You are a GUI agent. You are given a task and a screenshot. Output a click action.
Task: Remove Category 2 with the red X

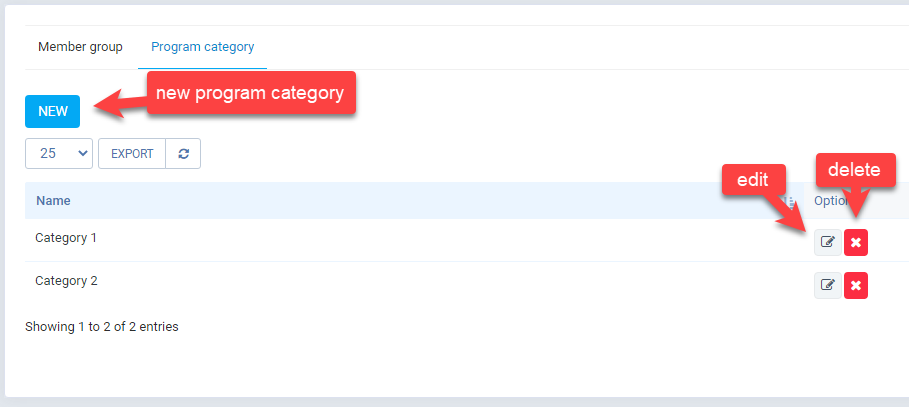(856, 285)
